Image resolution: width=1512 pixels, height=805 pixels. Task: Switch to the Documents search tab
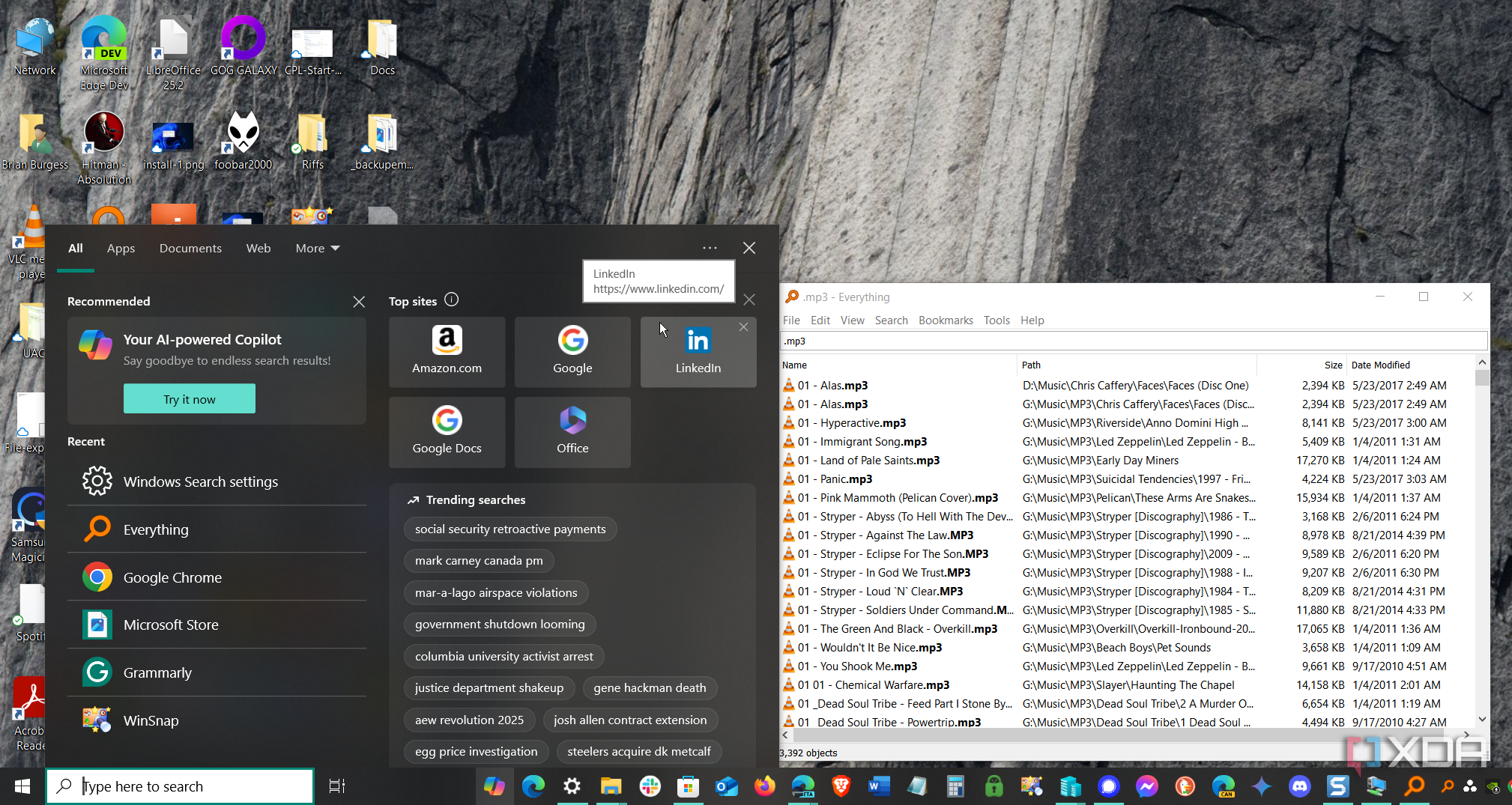point(190,248)
